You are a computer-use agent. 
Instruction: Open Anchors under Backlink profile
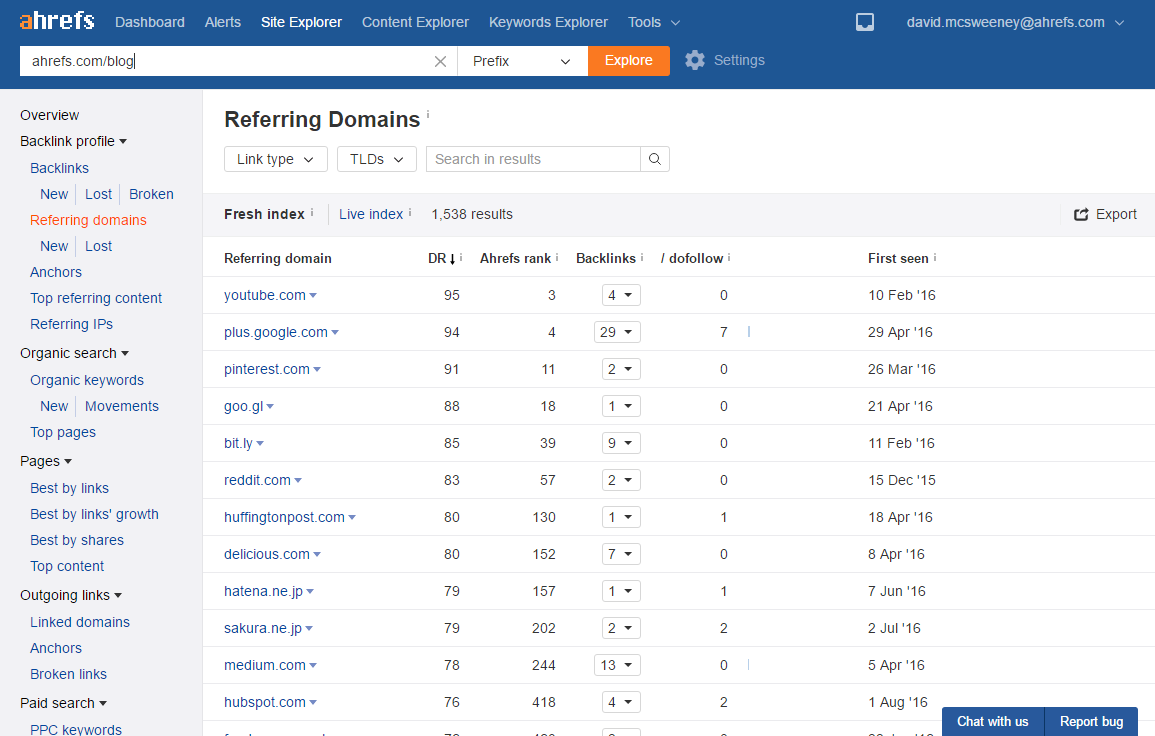(56, 273)
